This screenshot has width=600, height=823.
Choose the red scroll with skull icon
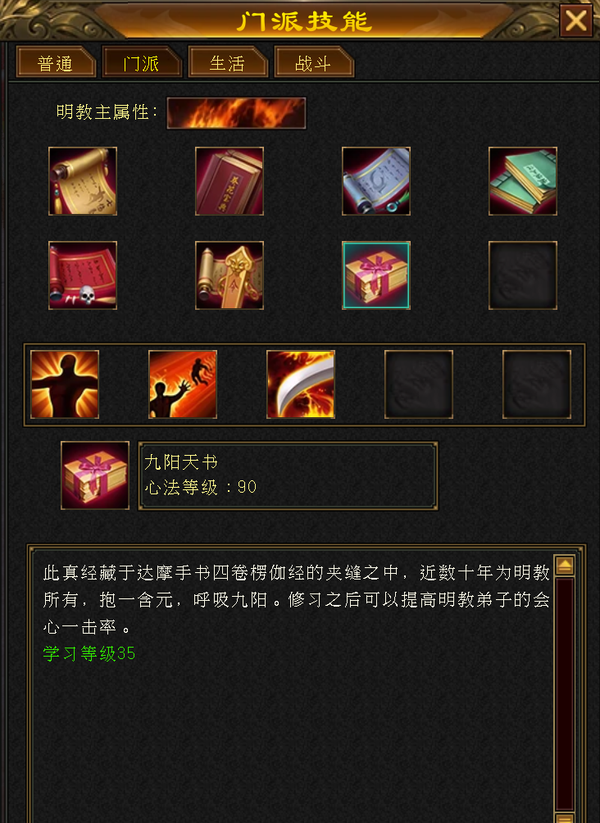[82, 276]
